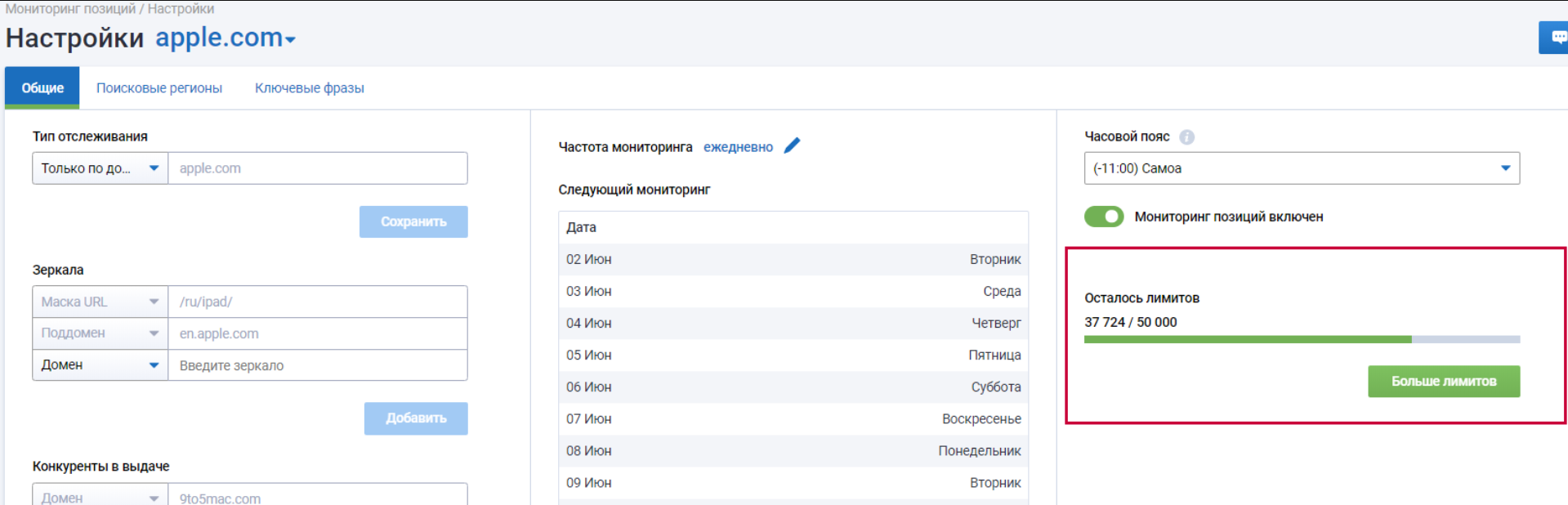This screenshot has width=1568, height=505.
Task: Click the Пятница weekday cell
Action: click(994, 355)
